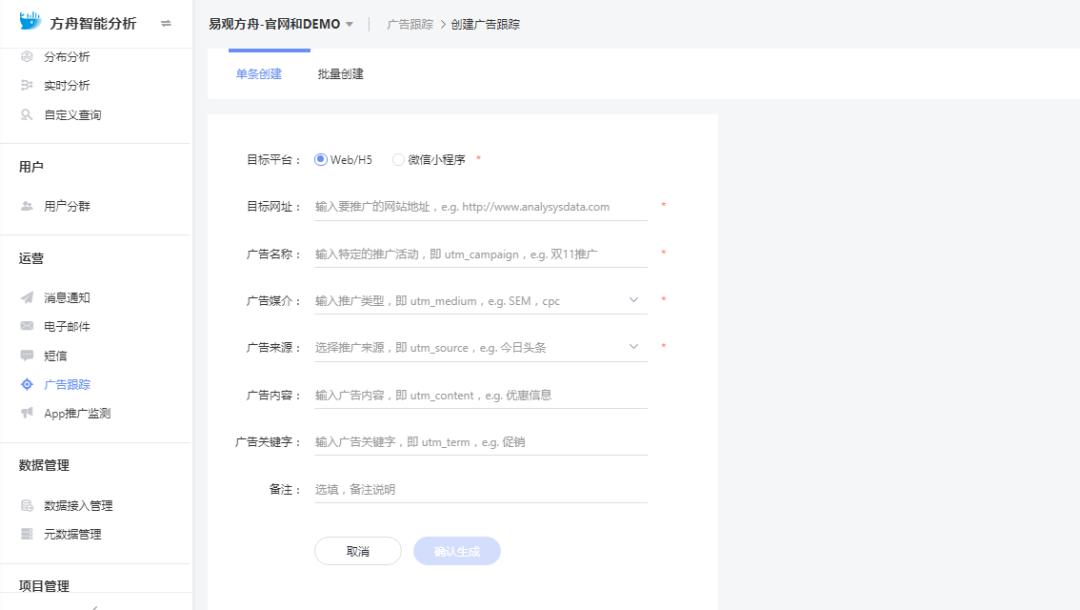Focus the 广告内容 input field
The height and width of the screenshot is (610, 1080).
[481, 395]
